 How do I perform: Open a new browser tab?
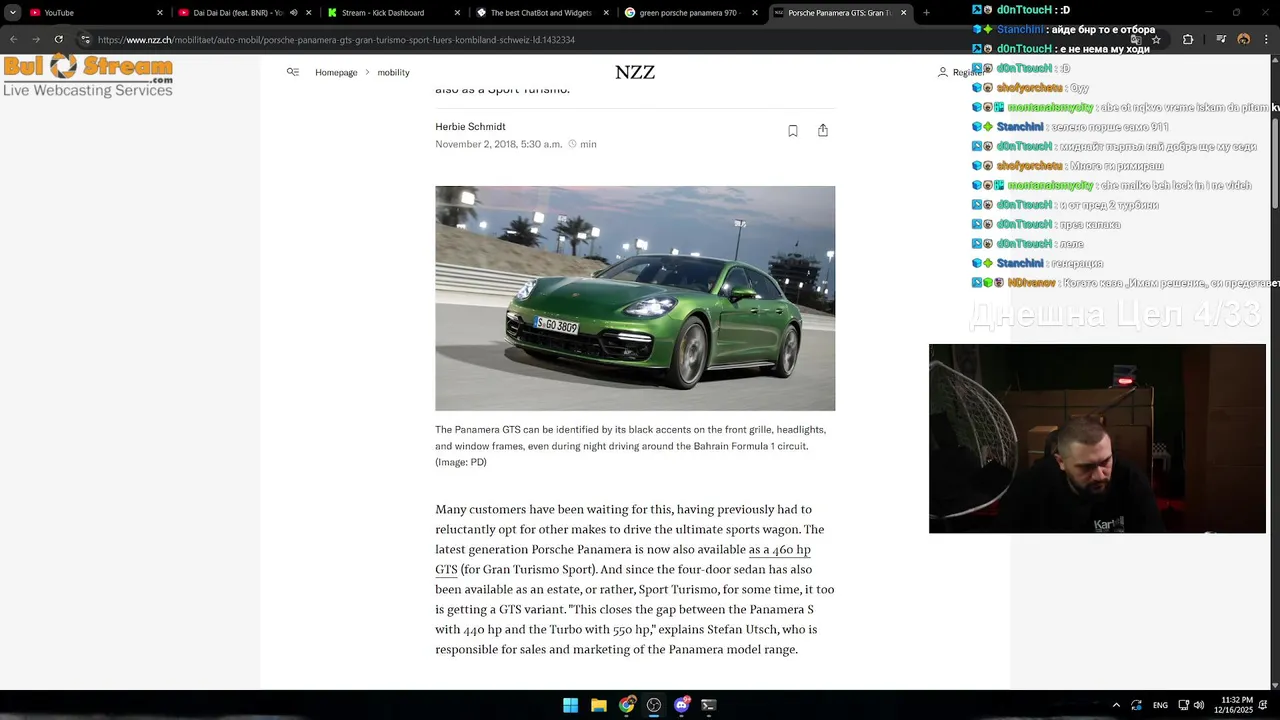[926, 13]
